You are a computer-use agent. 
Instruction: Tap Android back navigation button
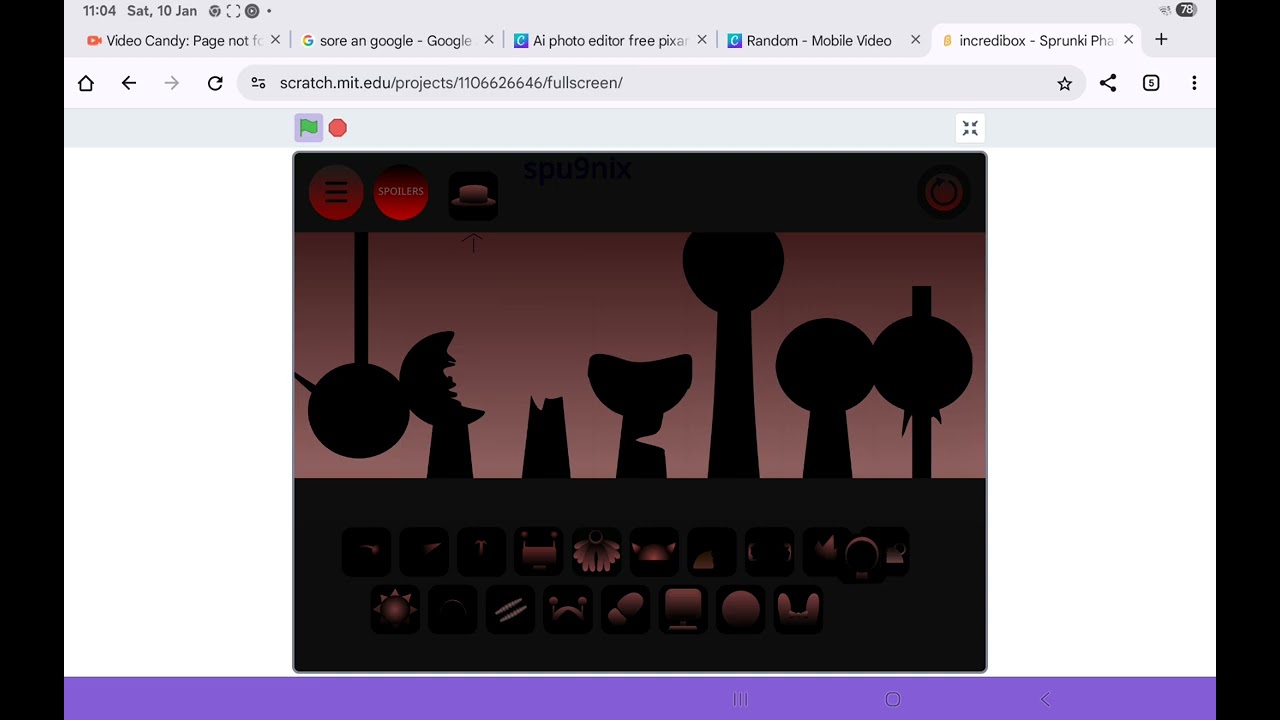pyautogui.click(x=1046, y=700)
